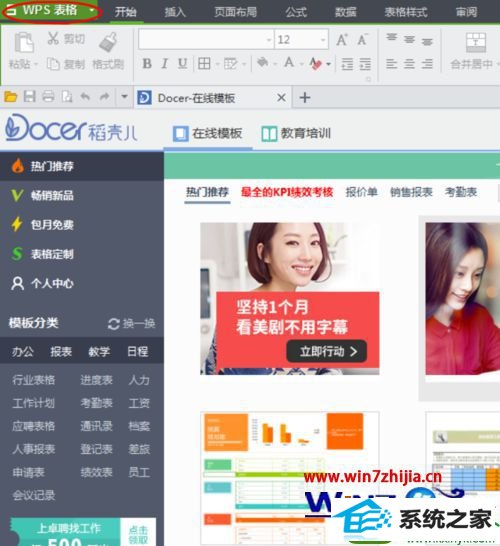Increase font size with the larger A

click(x=342, y=40)
